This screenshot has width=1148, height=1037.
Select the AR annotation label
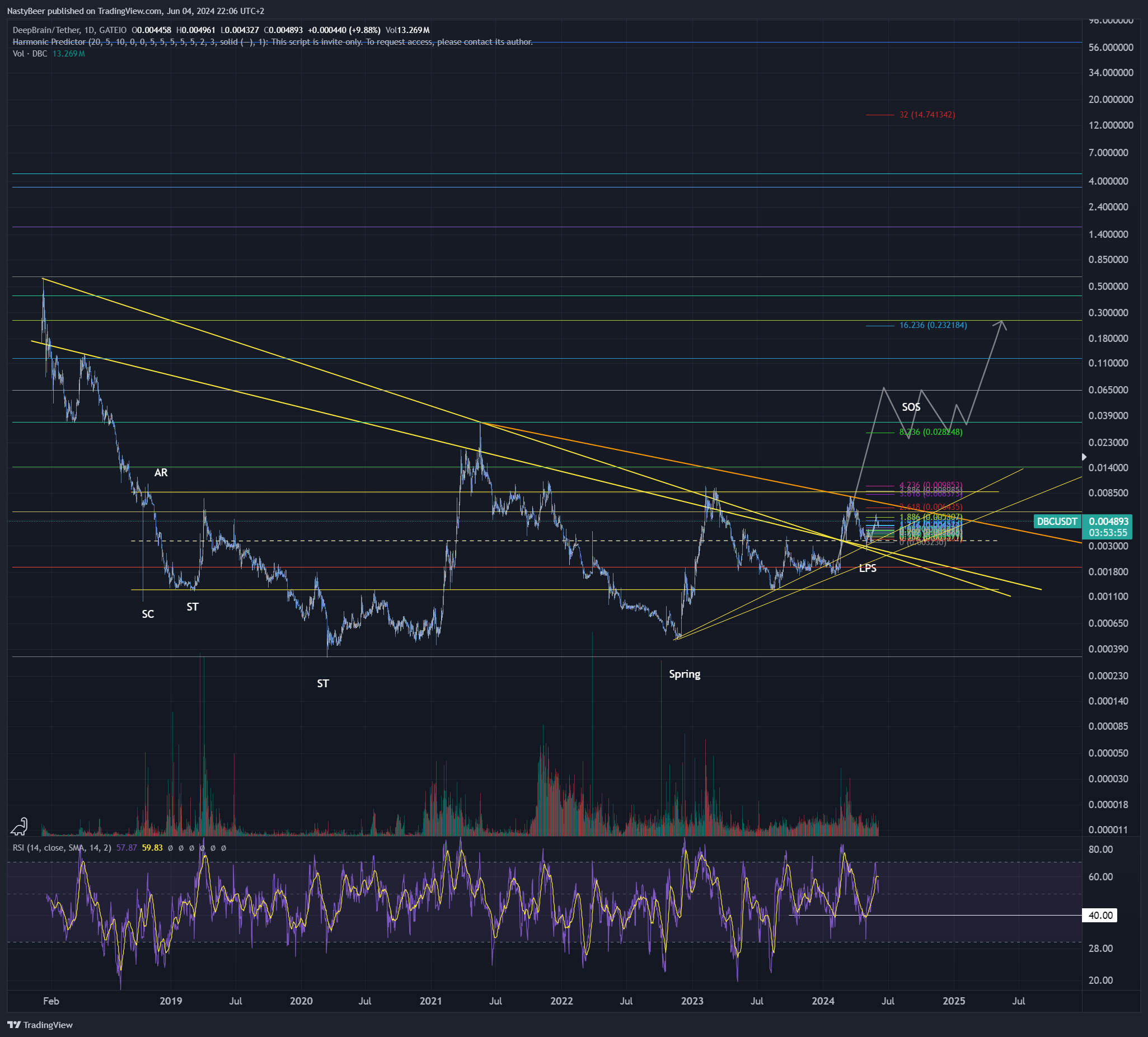pos(161,473)
